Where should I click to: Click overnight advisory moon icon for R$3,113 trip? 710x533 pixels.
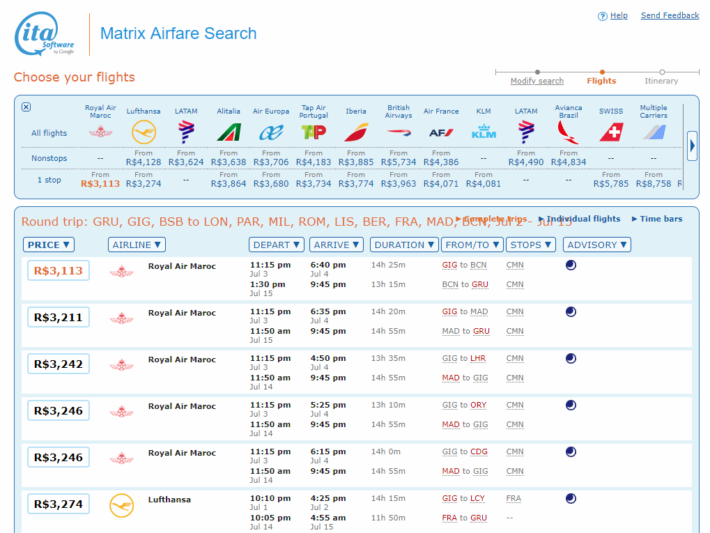coord(571,265)
